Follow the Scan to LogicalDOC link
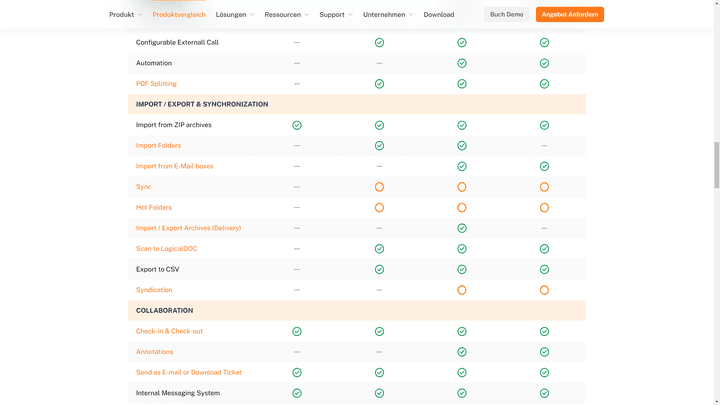The height and width of the screenshot is (405, 720). pos(167,248)
